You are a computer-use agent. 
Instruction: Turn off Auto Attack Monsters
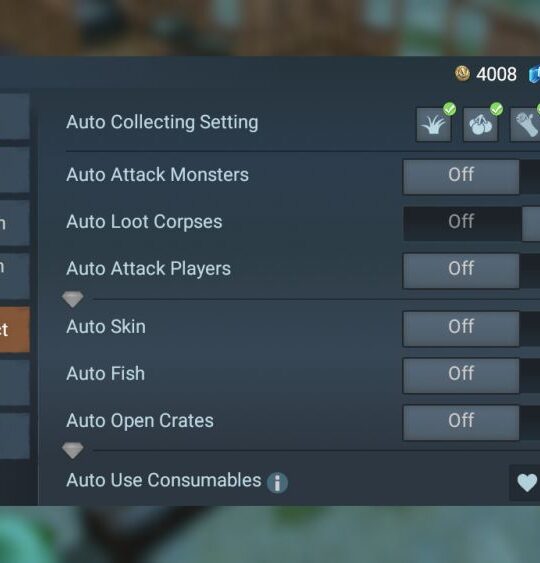tap(461, 177)
